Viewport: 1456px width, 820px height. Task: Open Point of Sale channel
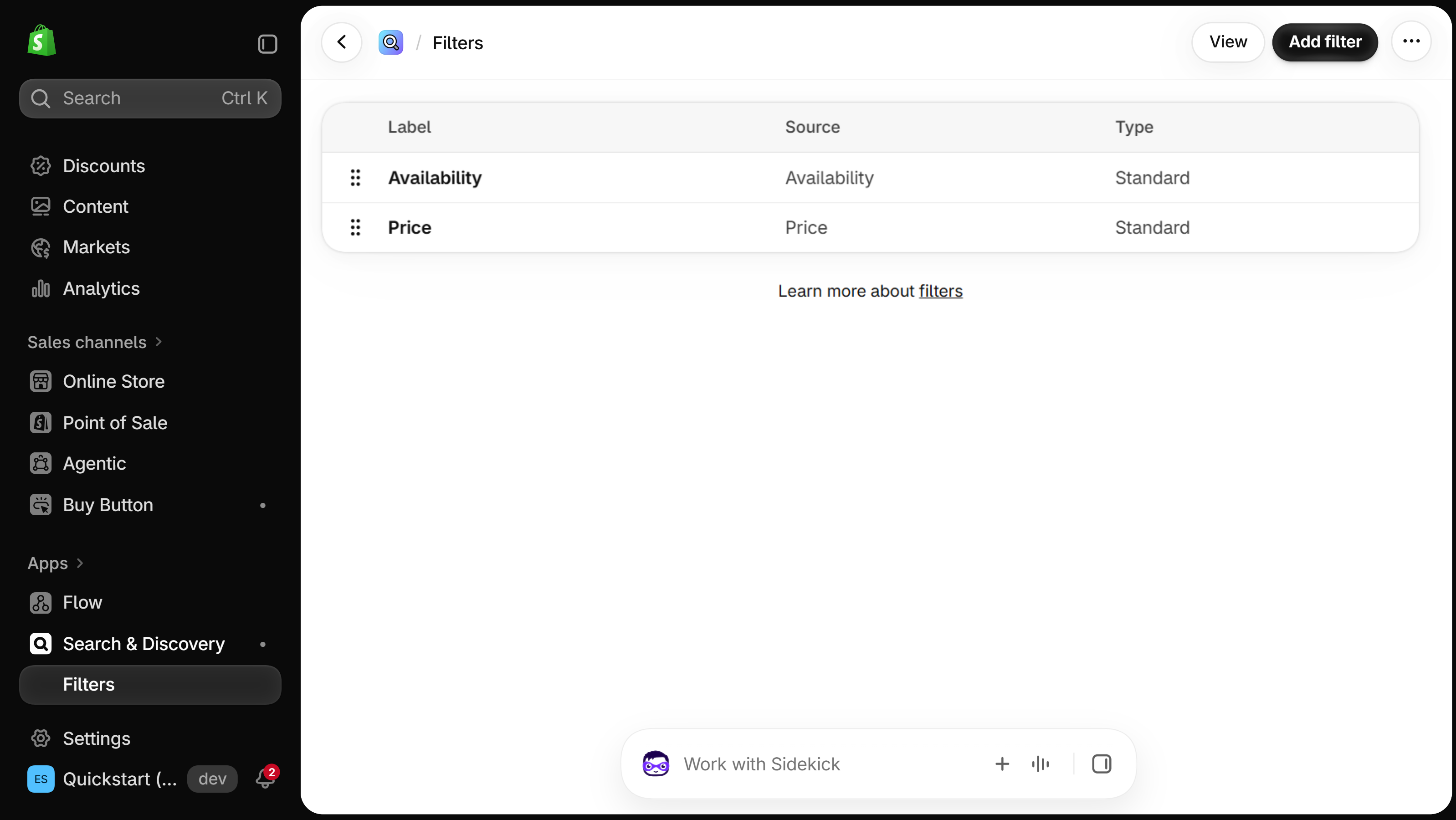click(x=150, y=423)
